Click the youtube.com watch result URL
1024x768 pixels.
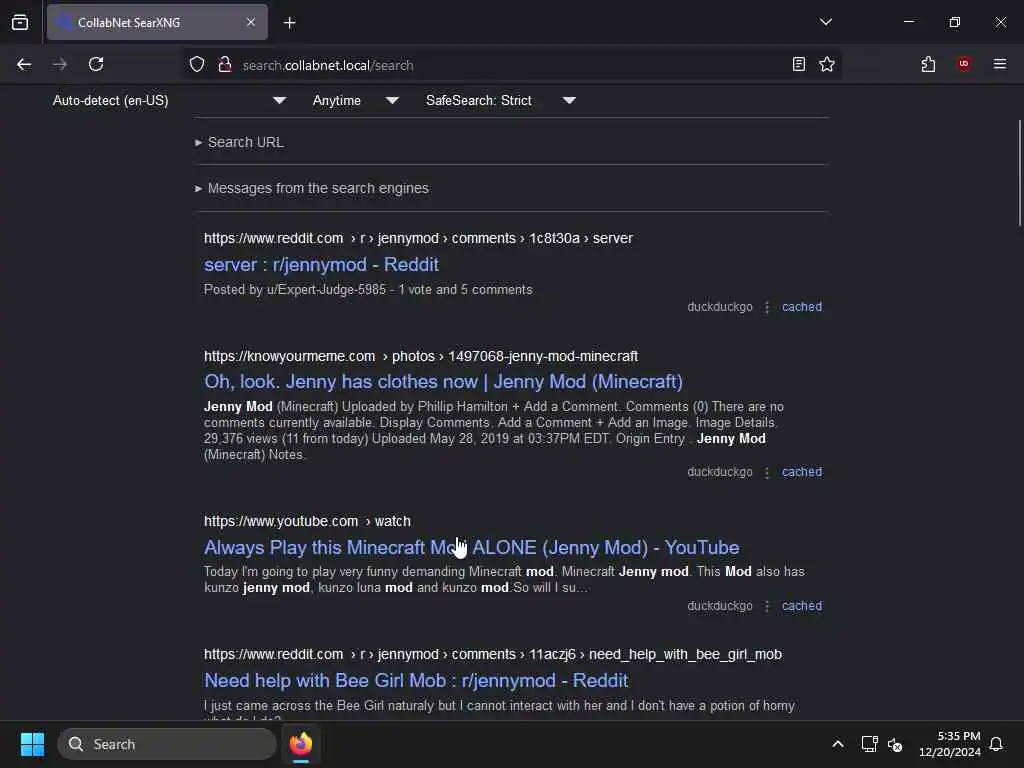click(x=307, y=521)
